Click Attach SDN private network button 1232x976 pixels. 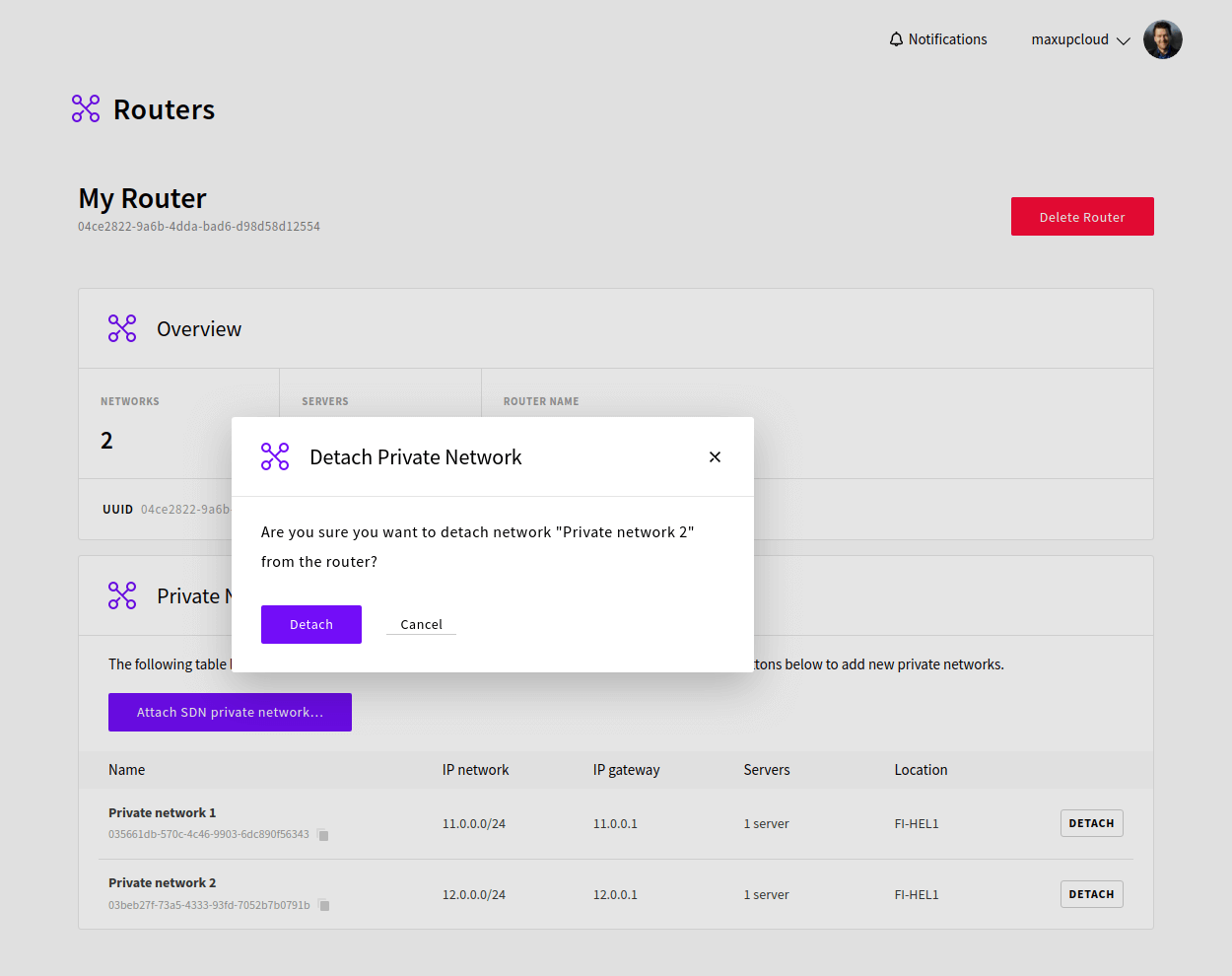click(230, 712)
